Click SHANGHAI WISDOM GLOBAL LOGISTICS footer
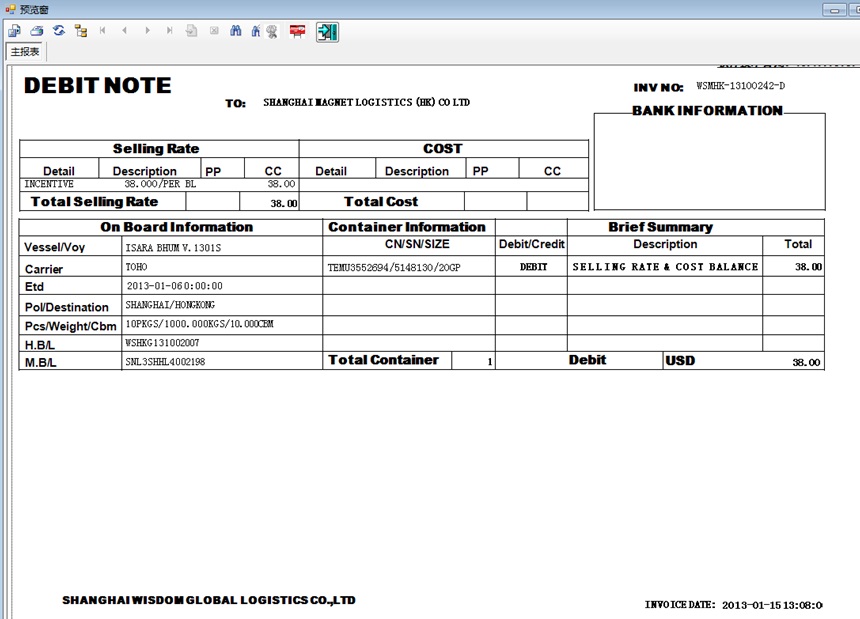The height and width of the screenshot is (619, 860). 209,600
